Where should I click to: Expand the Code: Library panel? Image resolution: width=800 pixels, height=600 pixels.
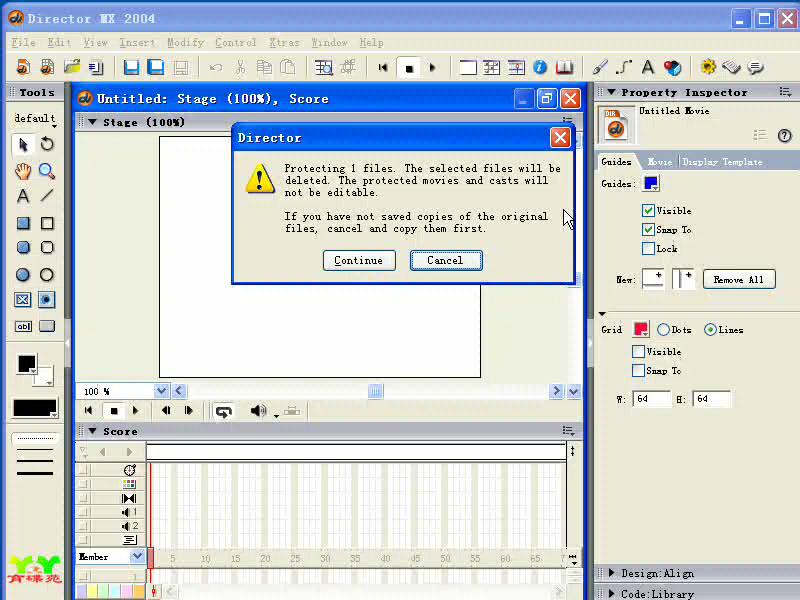pyautogui.click(x=611, y=593)
